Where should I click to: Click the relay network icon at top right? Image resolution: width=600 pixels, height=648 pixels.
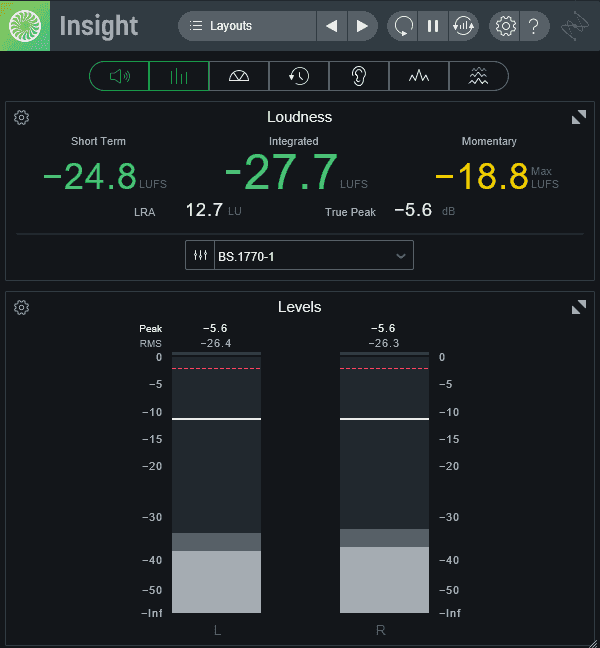(x=575, y=26)
